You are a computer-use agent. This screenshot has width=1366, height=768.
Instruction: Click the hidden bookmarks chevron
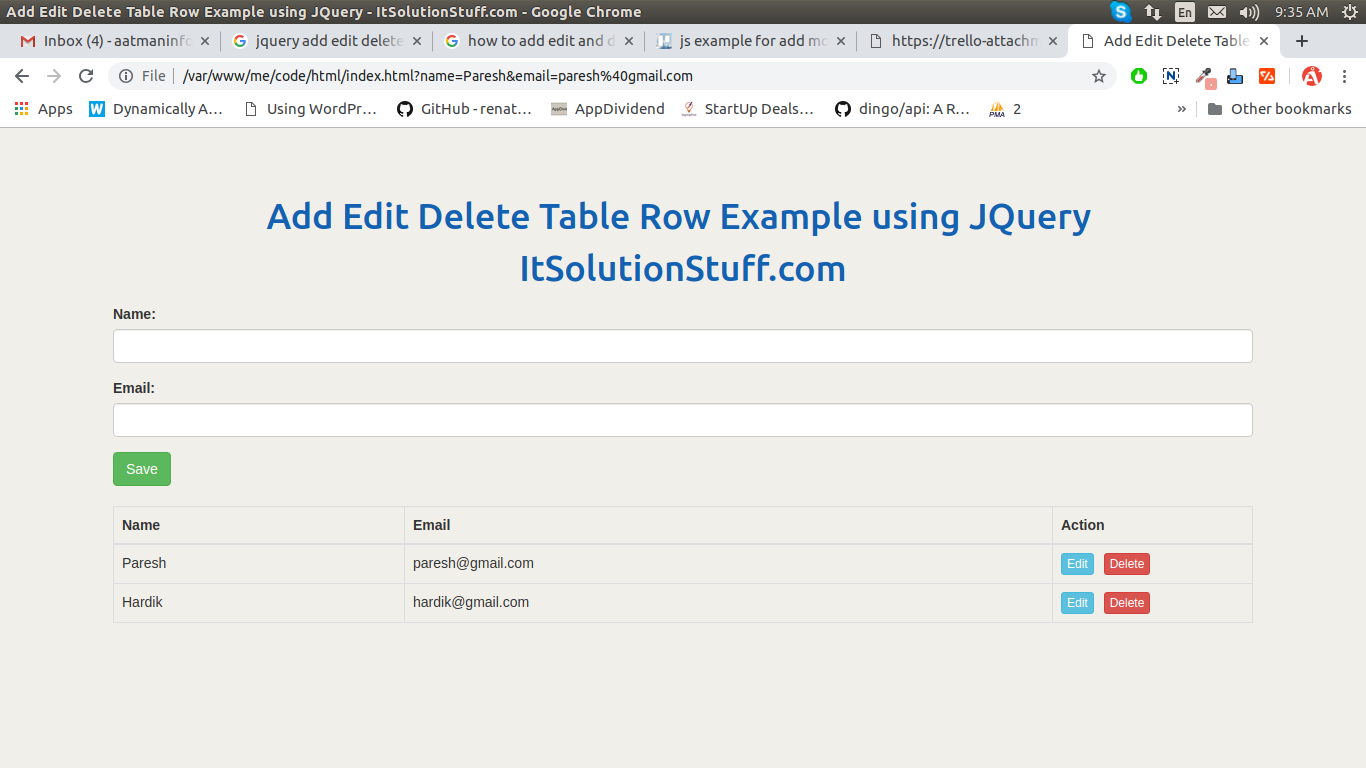tap(1181, 109)
